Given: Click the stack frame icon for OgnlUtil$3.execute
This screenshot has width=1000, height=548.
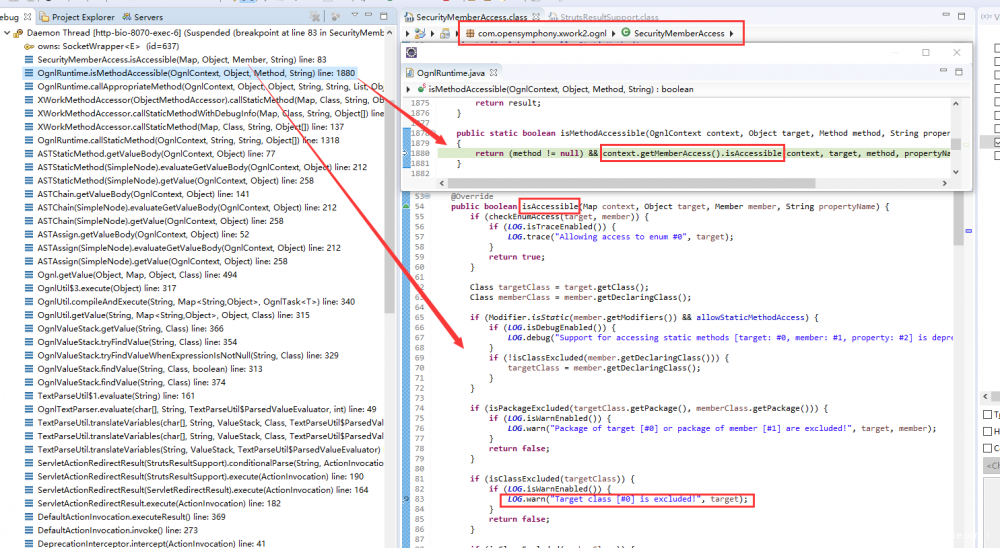Looking at the screenshot, I should click(29, 288).
